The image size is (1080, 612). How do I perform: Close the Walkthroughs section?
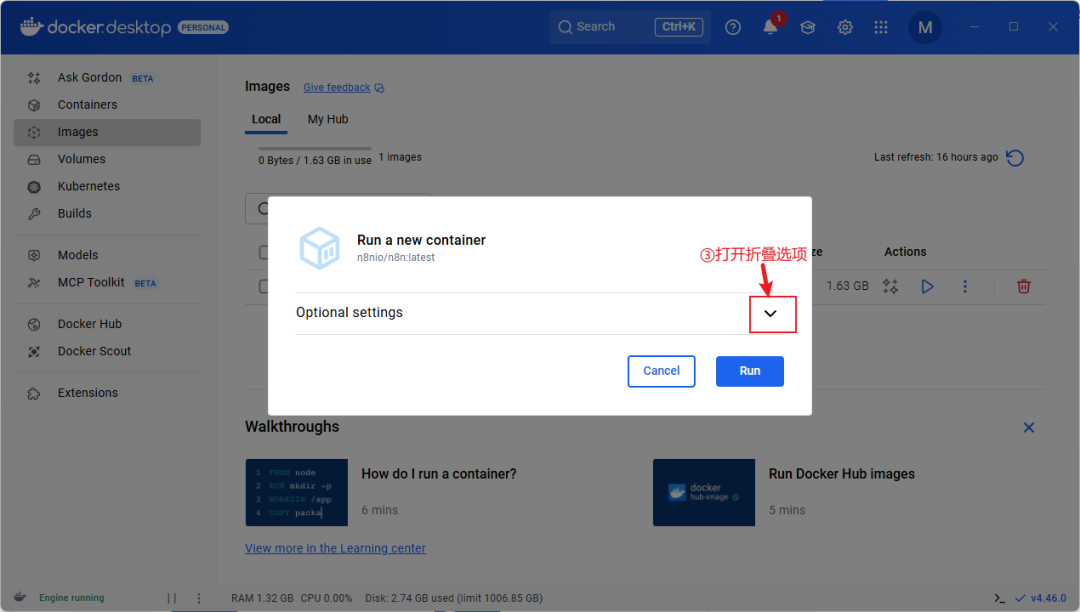pos(1028,428)
